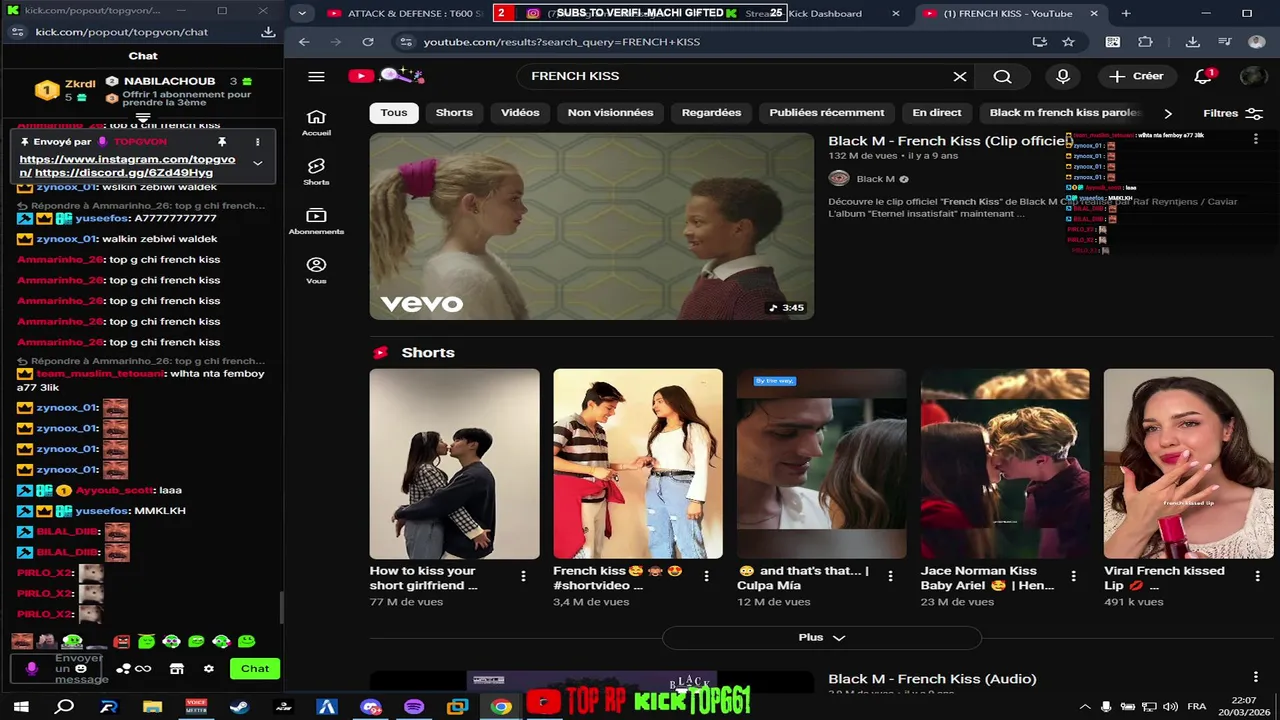Open Black M - French Kiss (Audio) title
Image resolution: width=1280 pixels, height=720 pixels.
[x=932, y=679]
